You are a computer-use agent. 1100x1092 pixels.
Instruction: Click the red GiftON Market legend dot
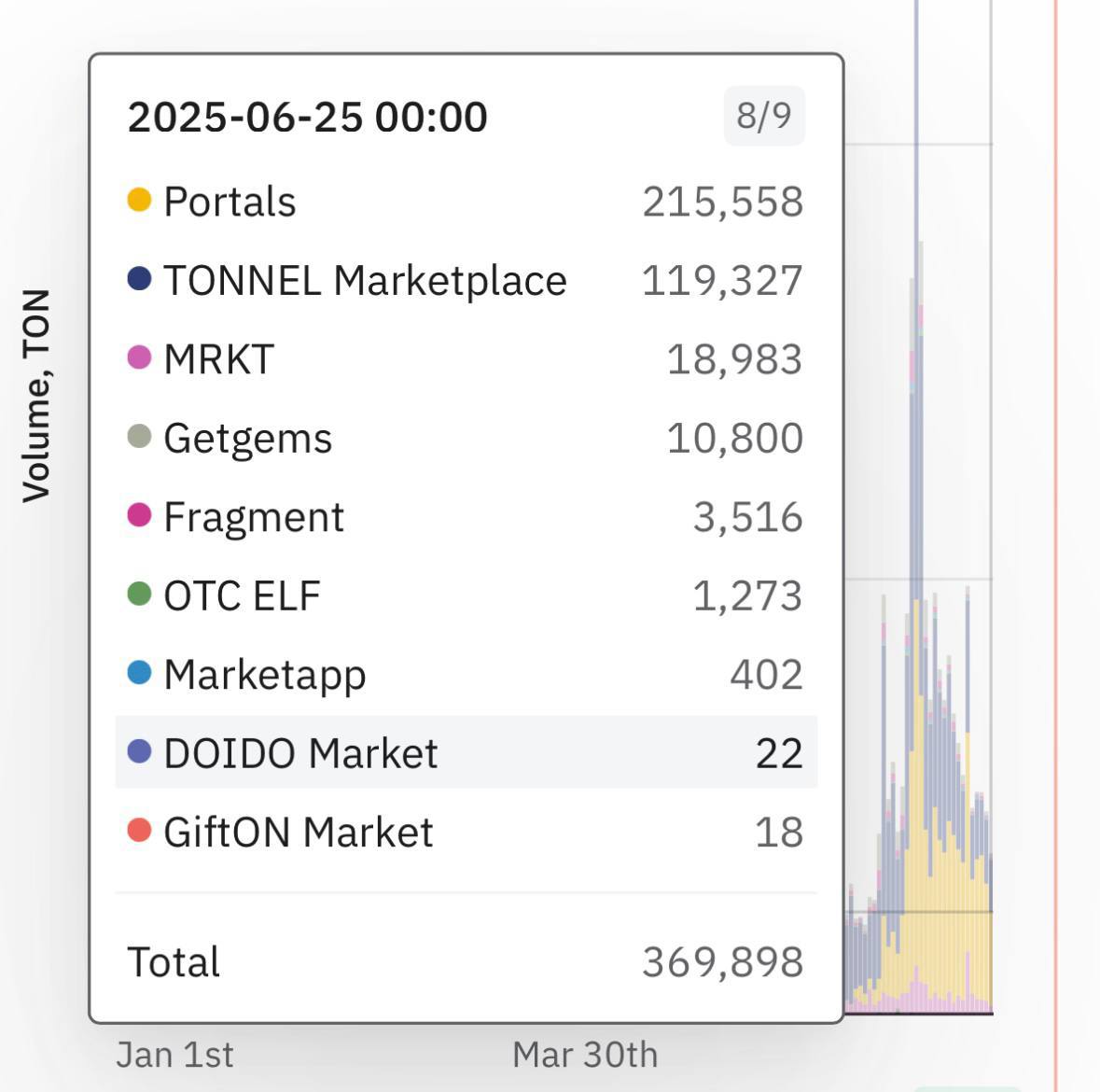139,831
